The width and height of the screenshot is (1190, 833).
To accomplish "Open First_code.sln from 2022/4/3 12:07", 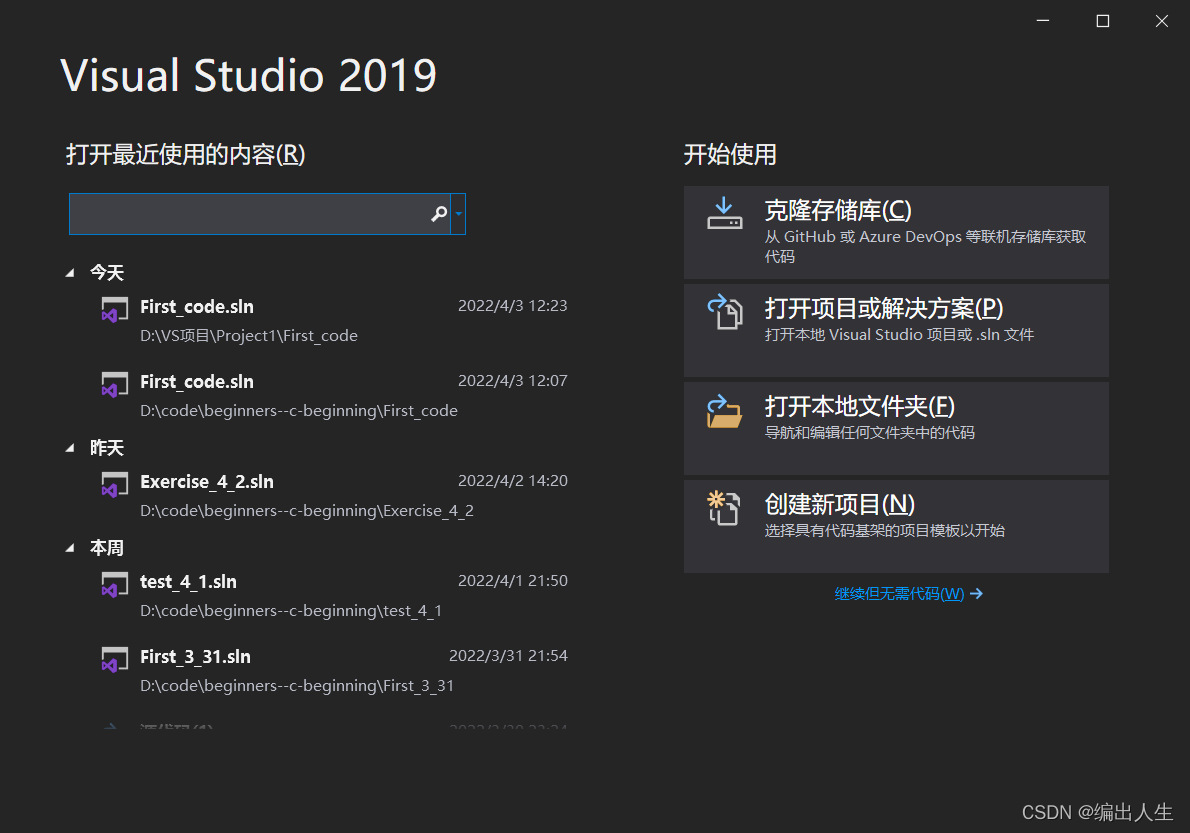I will click(334, 396).
